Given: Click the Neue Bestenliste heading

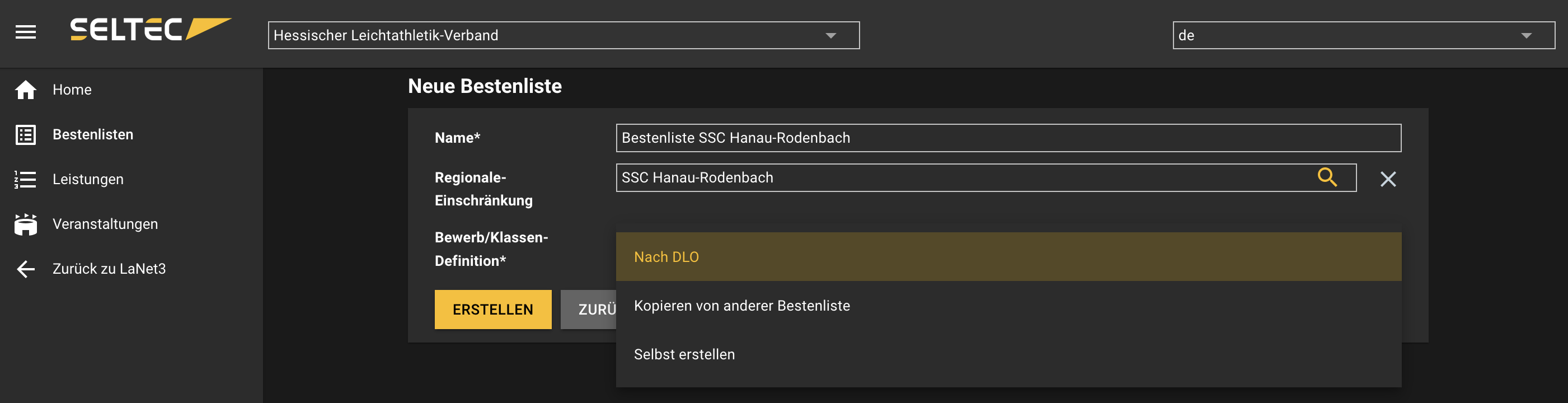Looking at the screenshot, I should [x=485, y=86].
